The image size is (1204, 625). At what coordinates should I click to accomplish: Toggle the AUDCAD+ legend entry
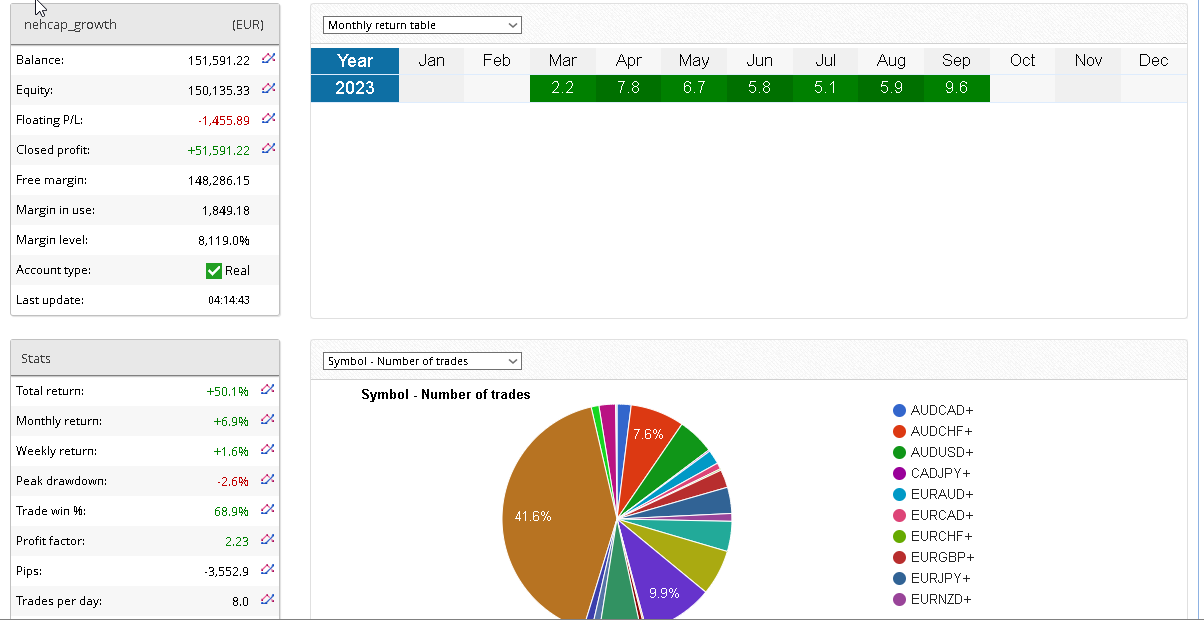tap(941, 411)
